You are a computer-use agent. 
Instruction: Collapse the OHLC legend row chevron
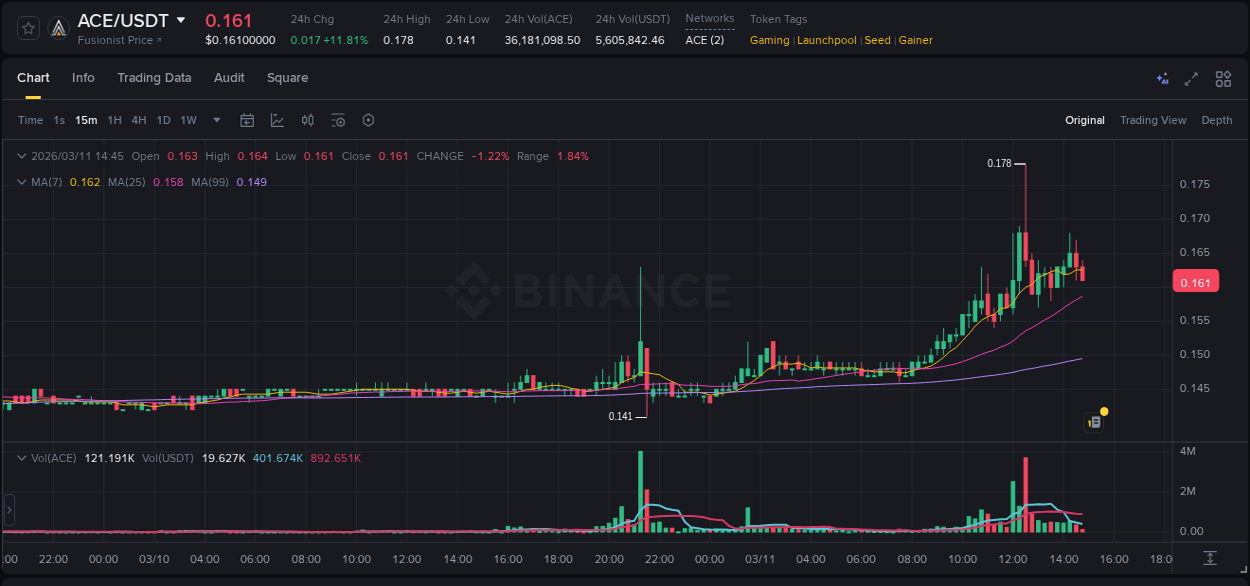(x=21, y=156)
